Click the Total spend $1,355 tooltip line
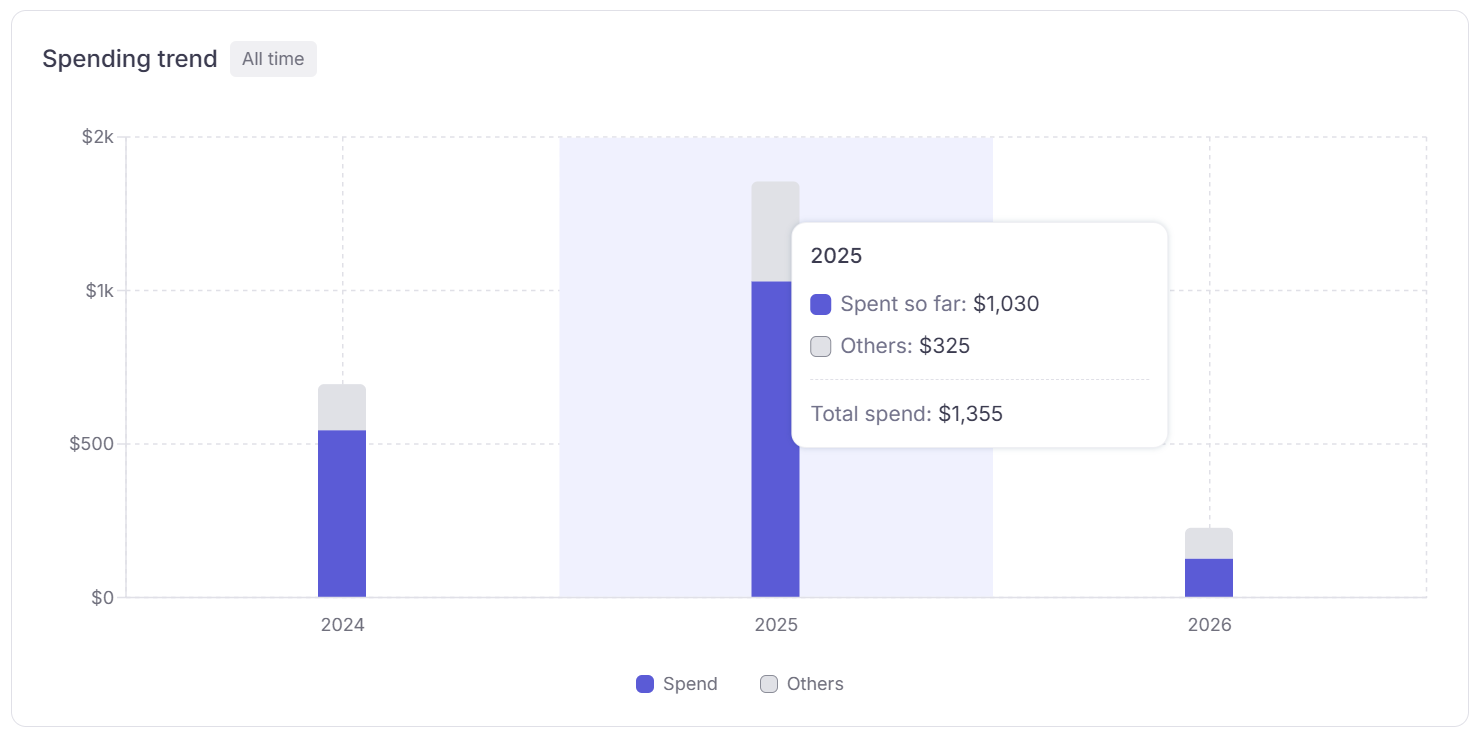The width and height of the screenshot is (1475, 730). pyautogui.click(x=907, y=414)
